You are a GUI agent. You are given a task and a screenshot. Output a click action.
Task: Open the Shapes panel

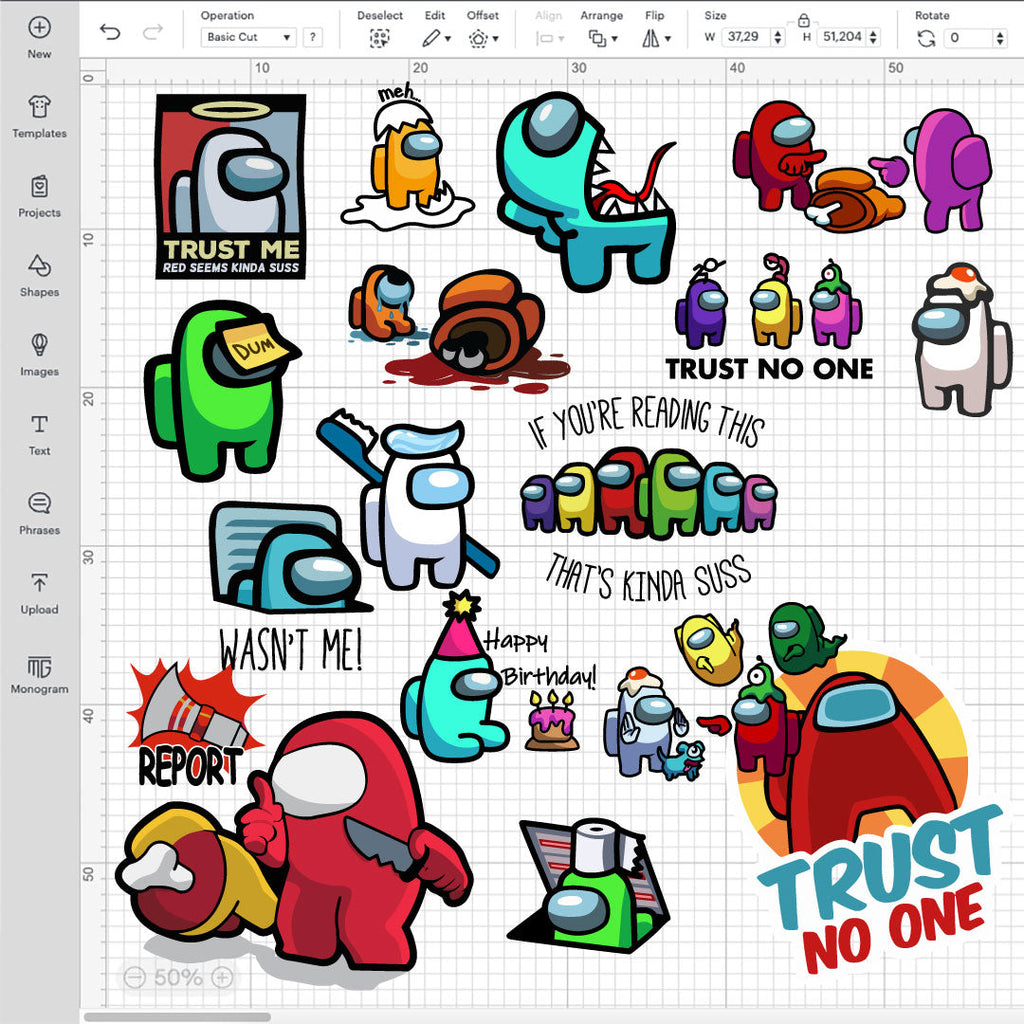[x=39, y=266]
